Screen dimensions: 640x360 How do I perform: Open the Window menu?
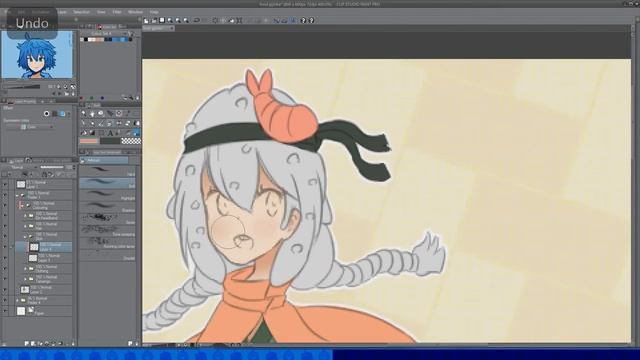point(135,12)
